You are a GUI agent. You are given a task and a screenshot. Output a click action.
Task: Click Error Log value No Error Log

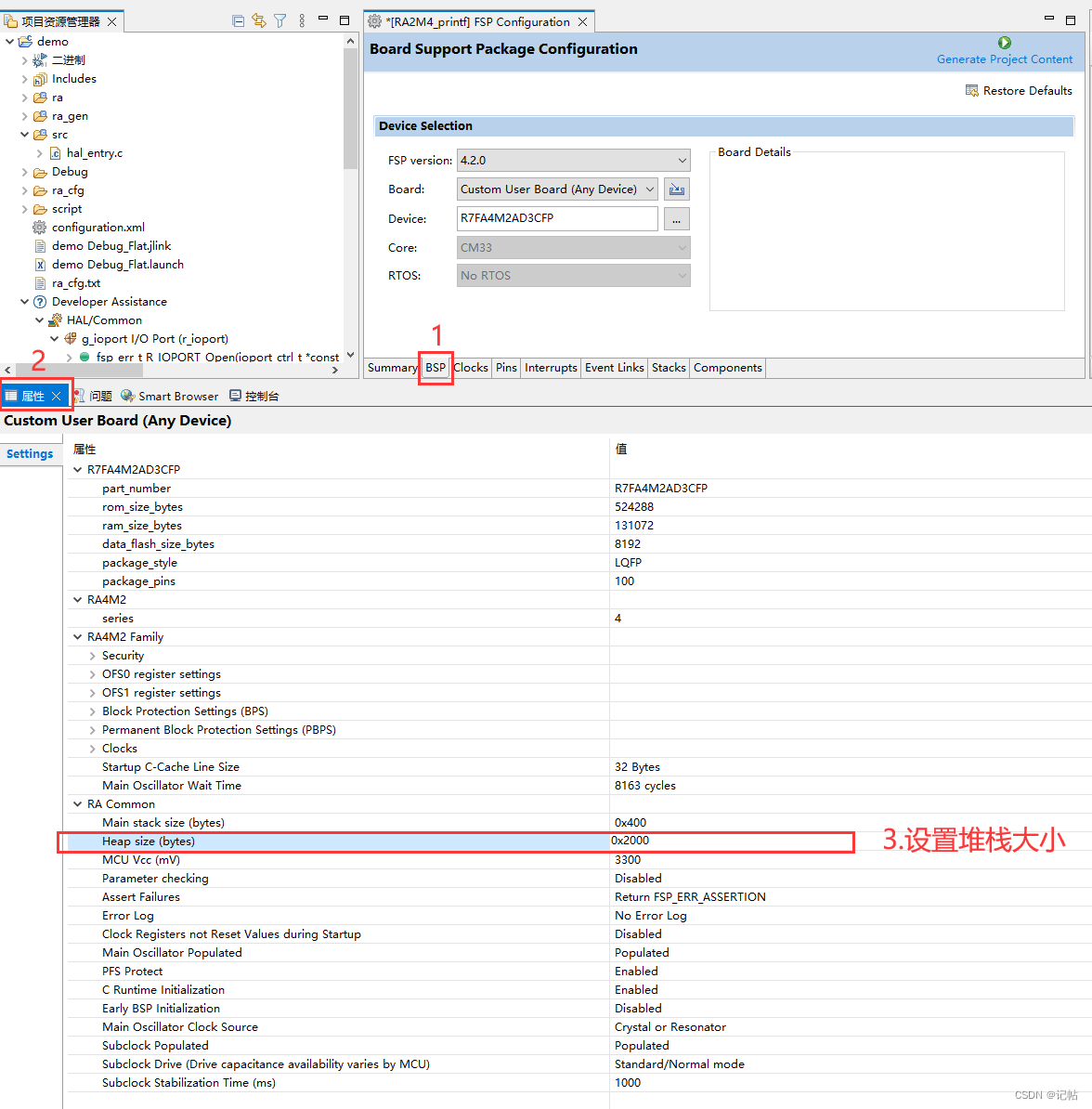point(651,915)
